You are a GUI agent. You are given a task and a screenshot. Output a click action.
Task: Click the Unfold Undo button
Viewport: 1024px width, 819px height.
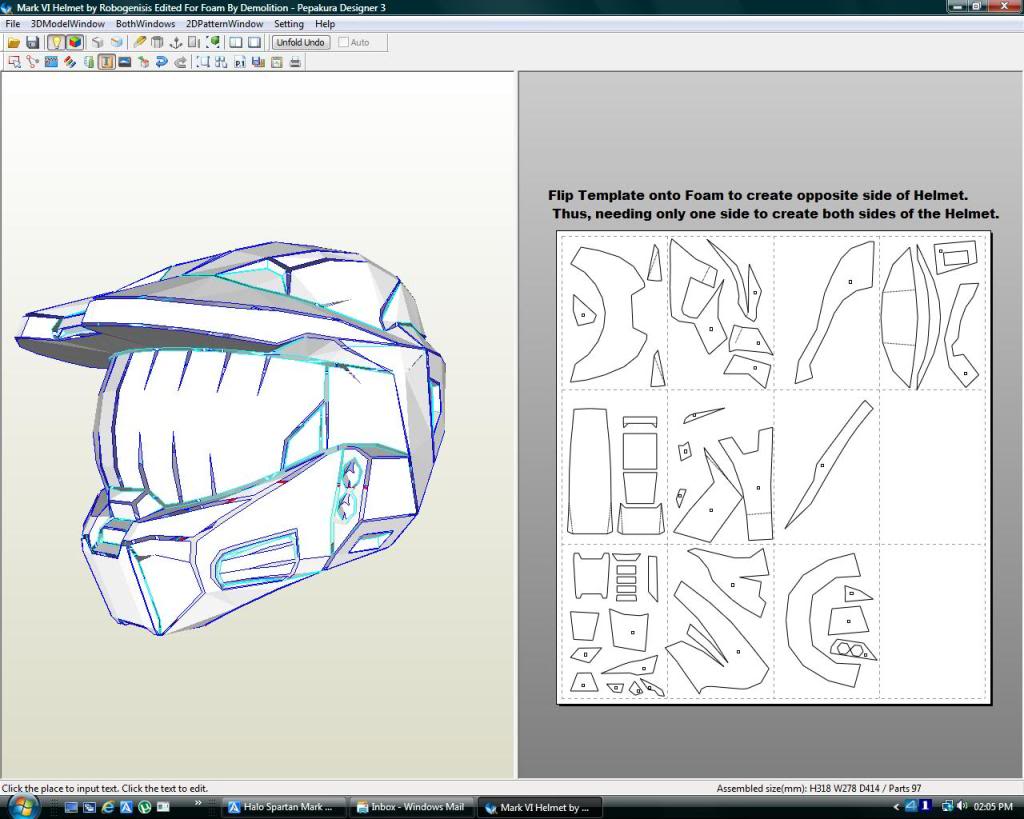[300, 43]
